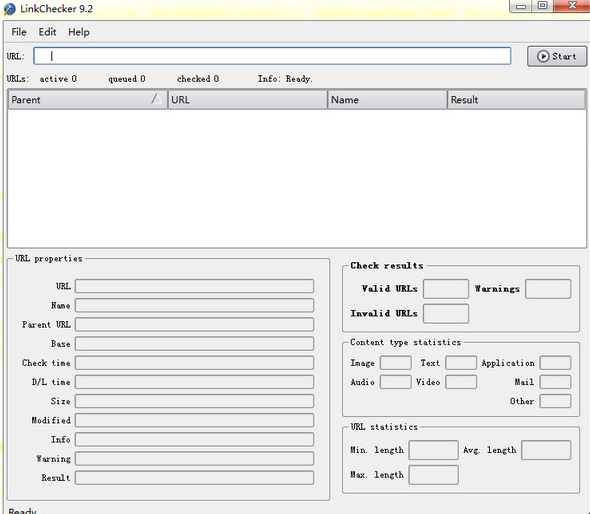Click the Avg. length box
The width and height of the screenshot is (590, 514).
click(x=546, y=450)
